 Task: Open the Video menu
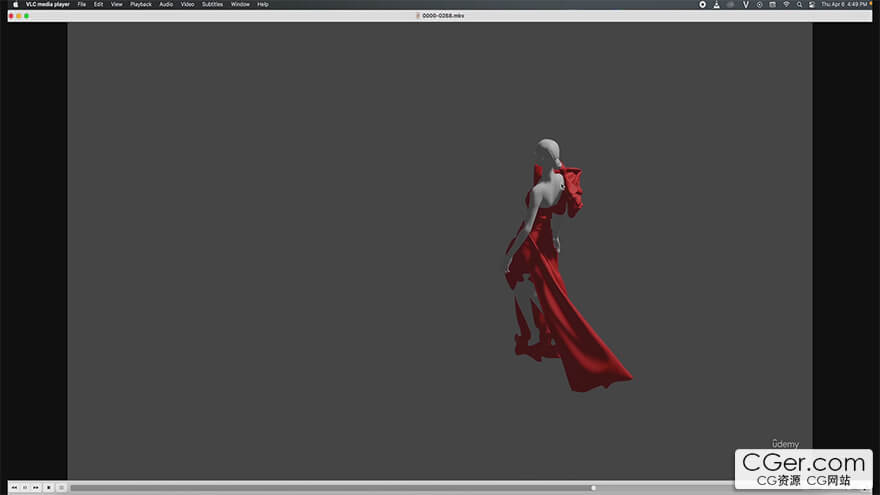(187, 4)
